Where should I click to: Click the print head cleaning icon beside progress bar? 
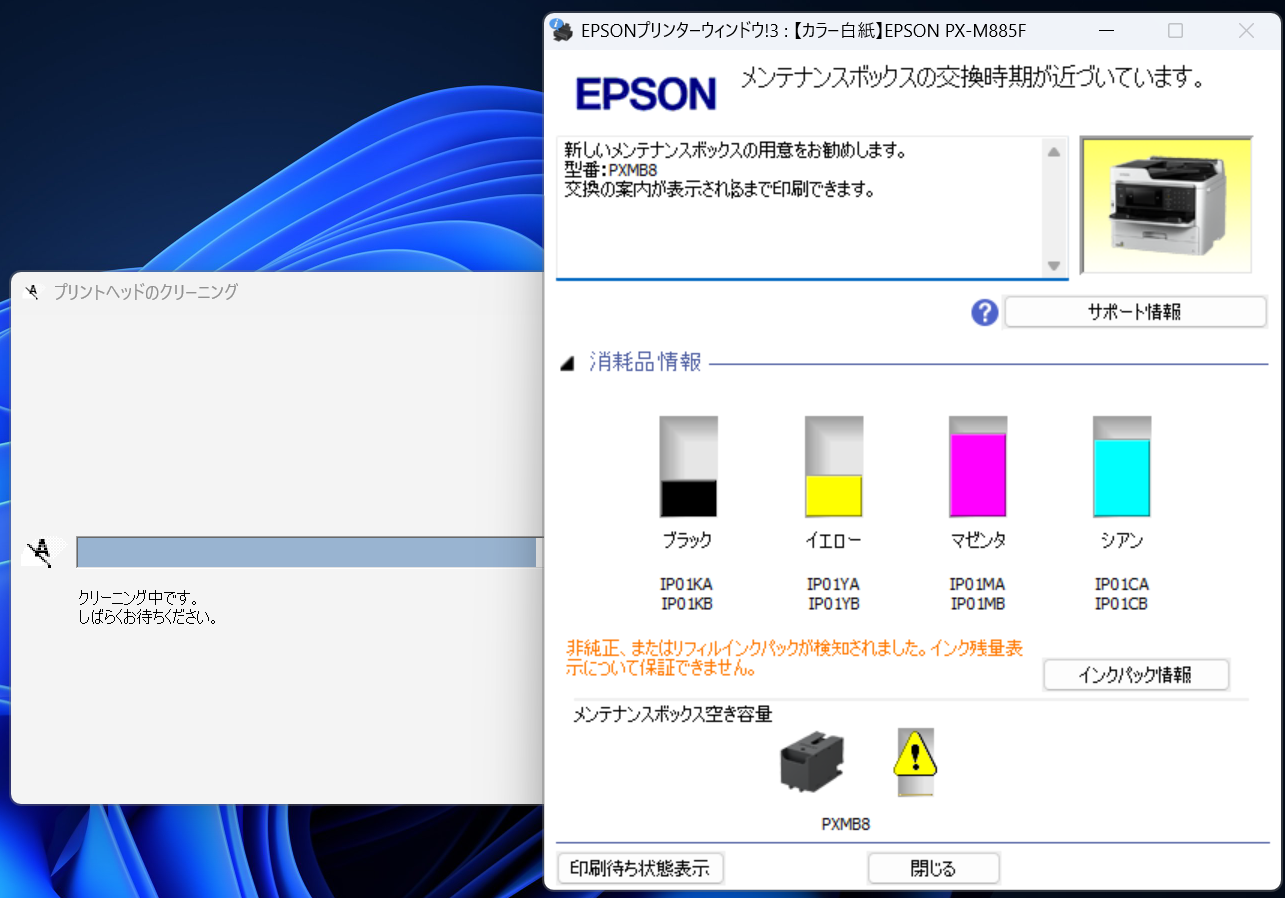pos(41,551)
